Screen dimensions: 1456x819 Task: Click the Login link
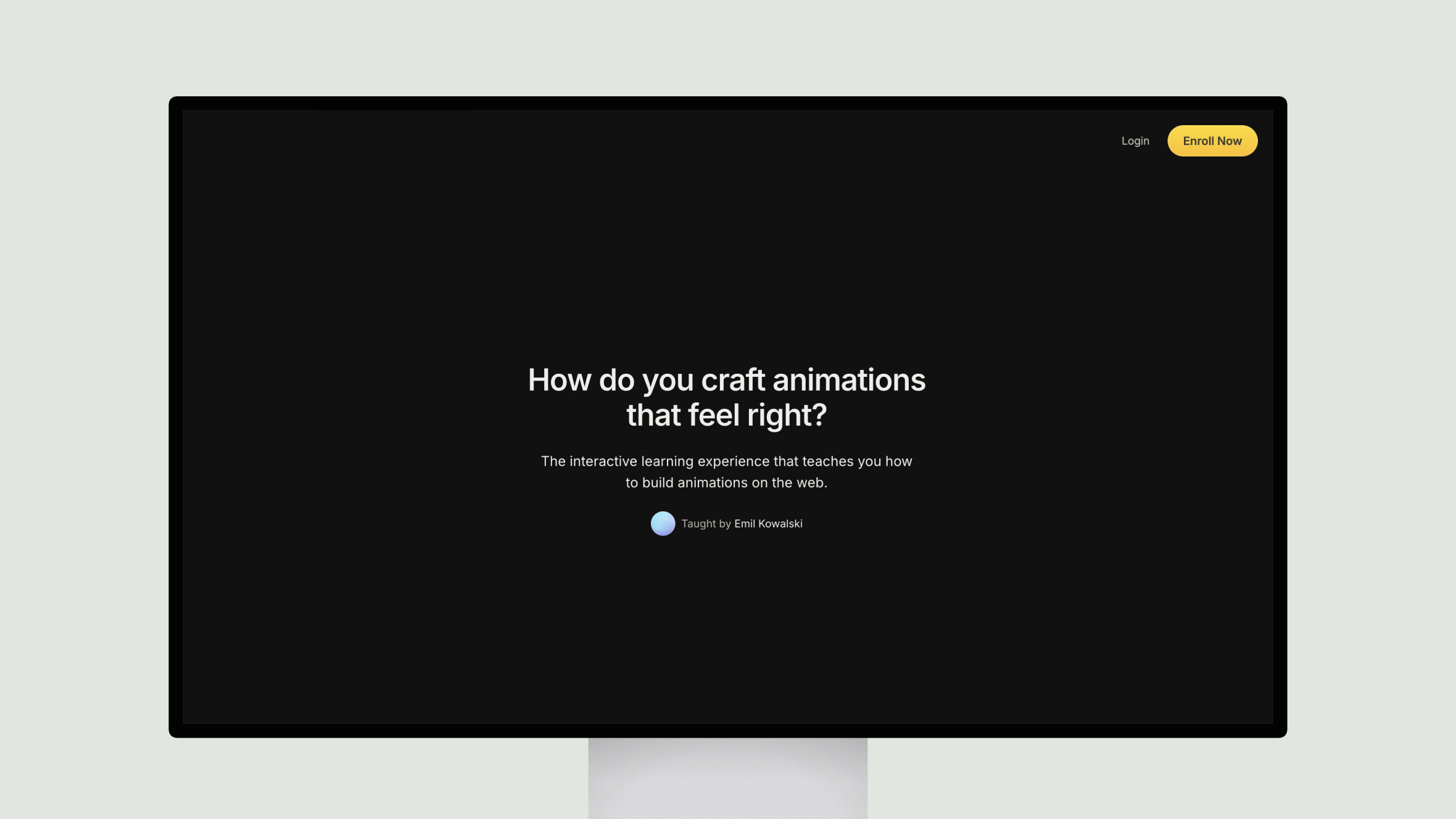click(x=1135, y=141)
